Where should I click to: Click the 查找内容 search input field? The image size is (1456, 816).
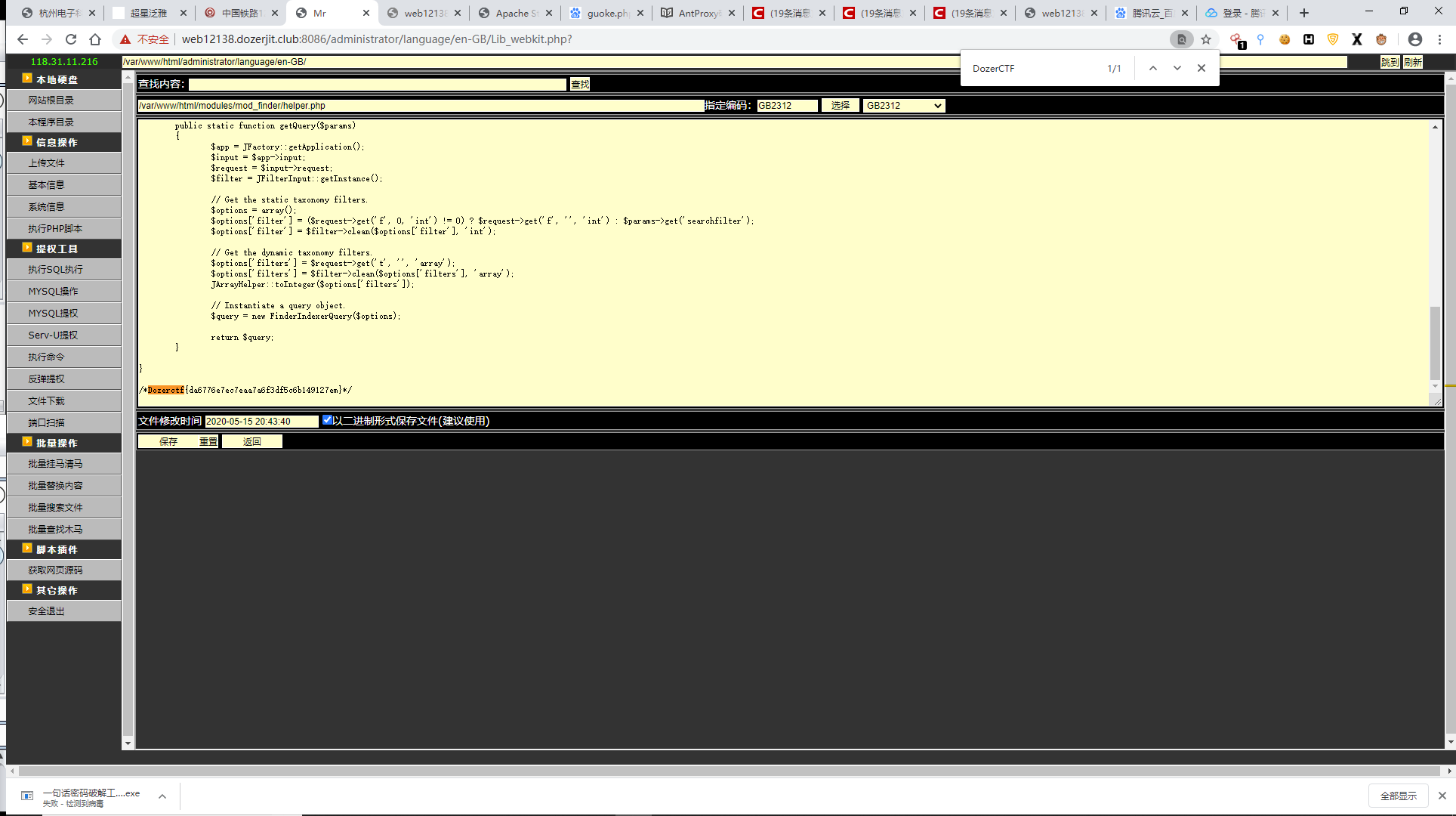378,84
